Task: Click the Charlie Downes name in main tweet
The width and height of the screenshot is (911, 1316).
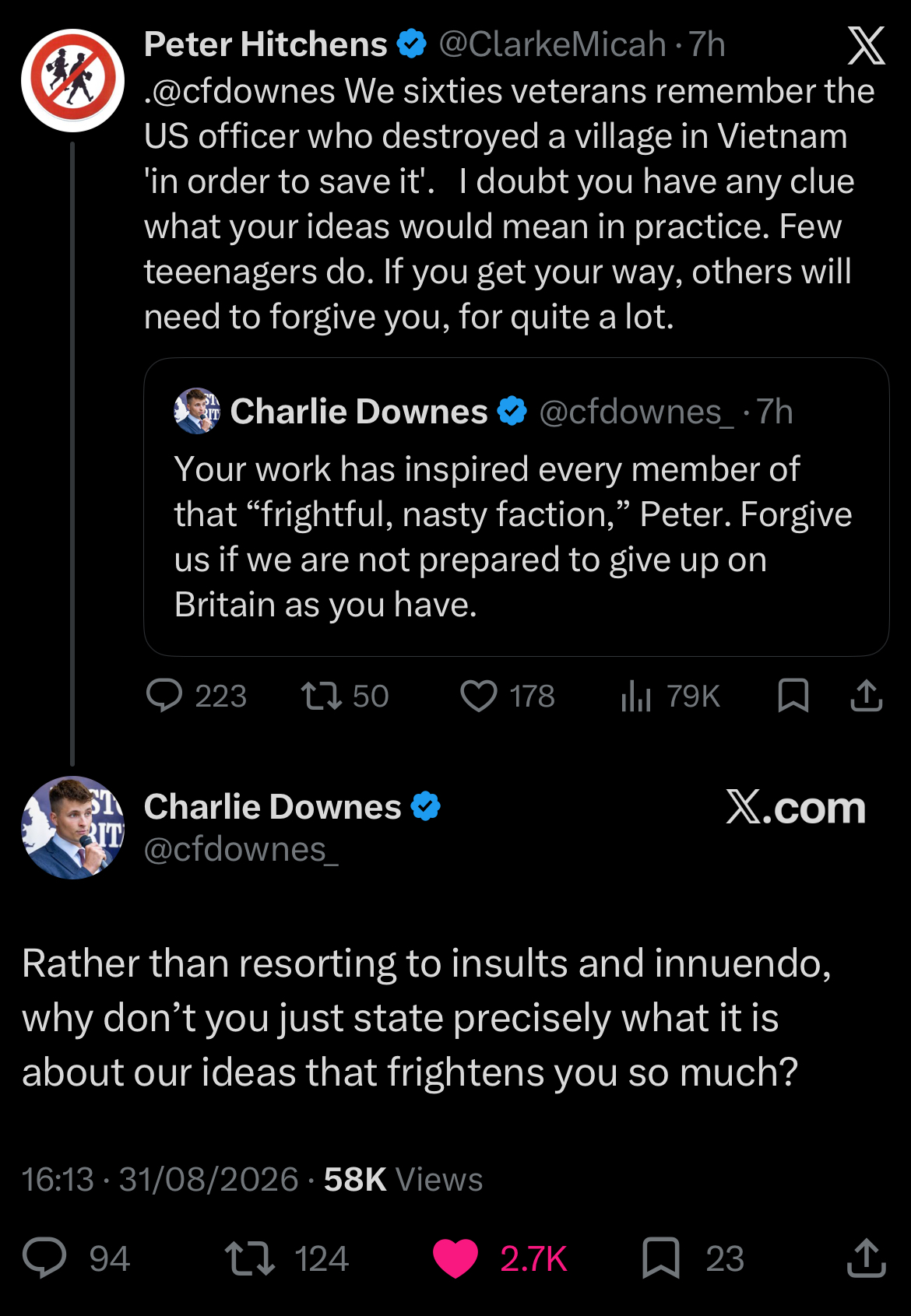Action: [x=273, y=807]
